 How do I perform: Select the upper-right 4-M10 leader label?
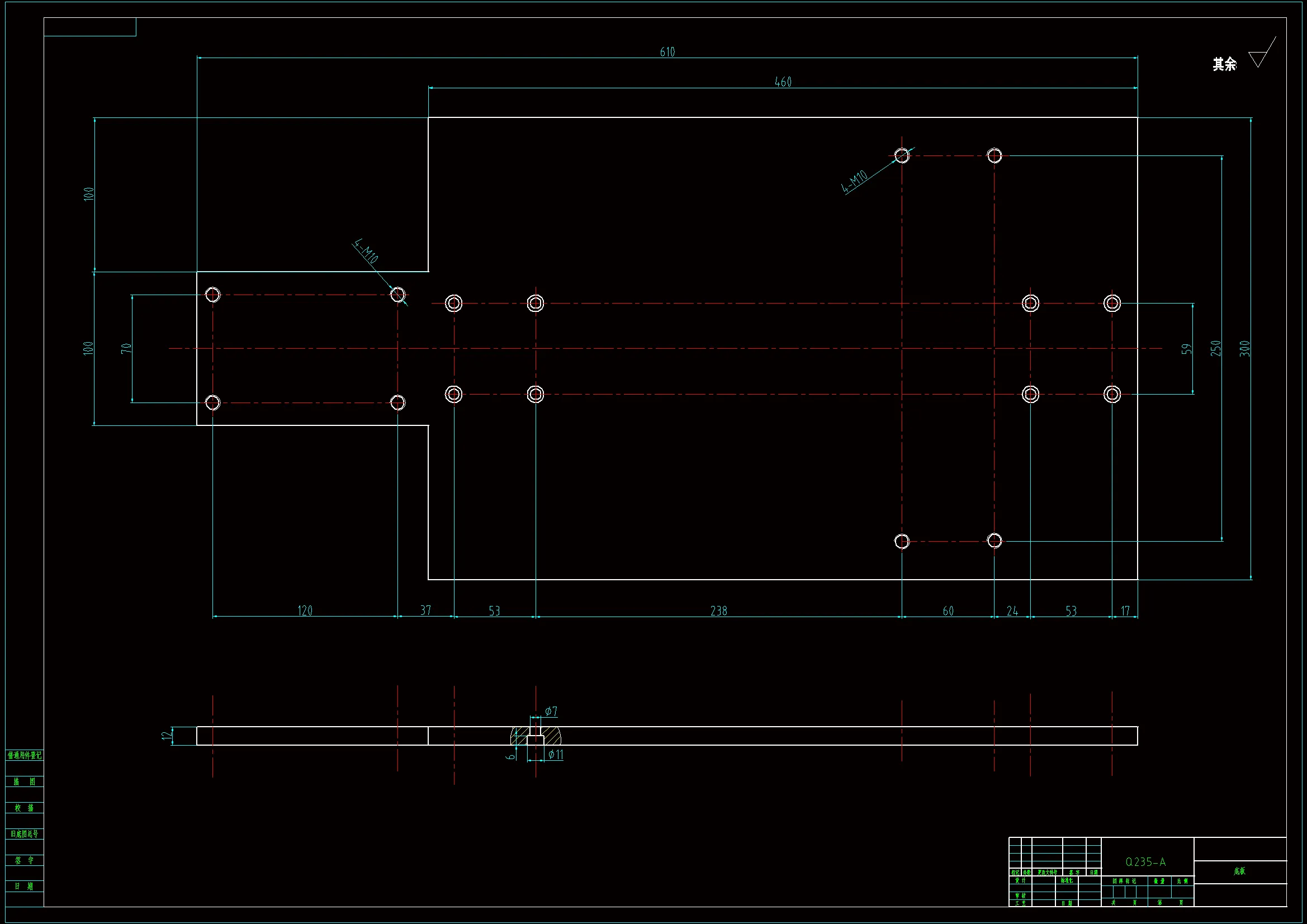coord(854,182)
